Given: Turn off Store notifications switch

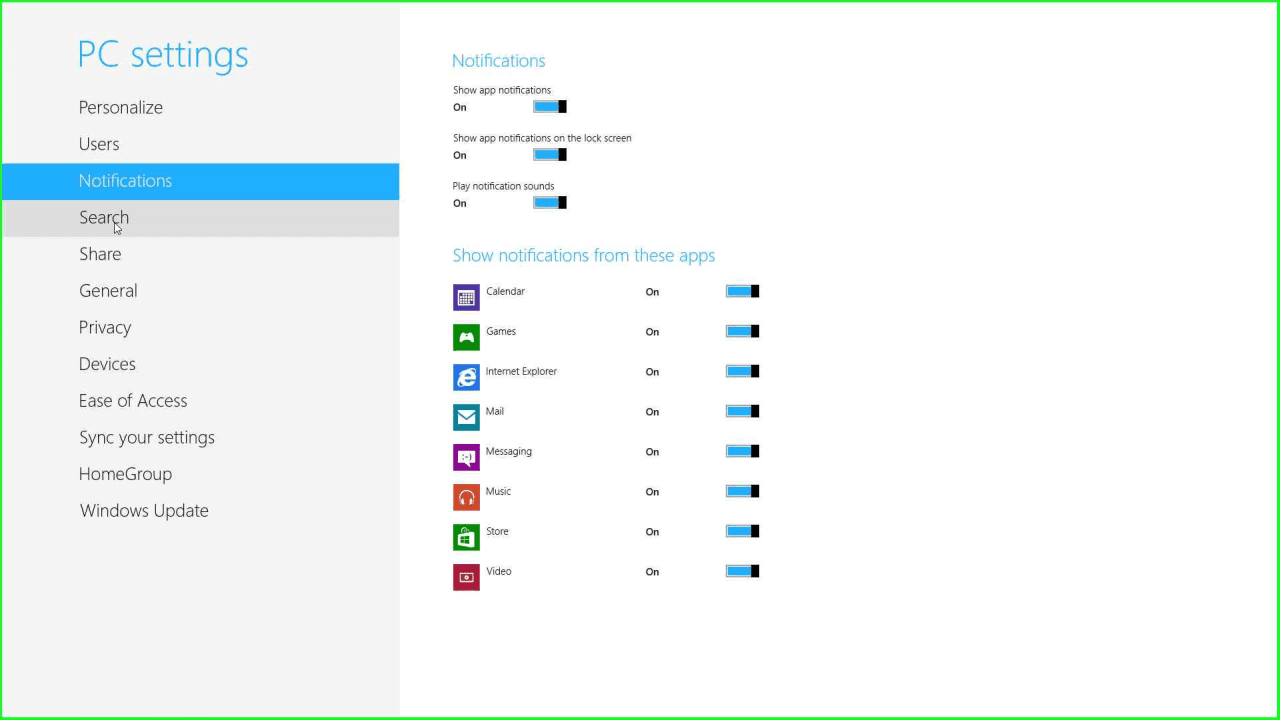Looking at the screenshot, I should coord(742,531).
